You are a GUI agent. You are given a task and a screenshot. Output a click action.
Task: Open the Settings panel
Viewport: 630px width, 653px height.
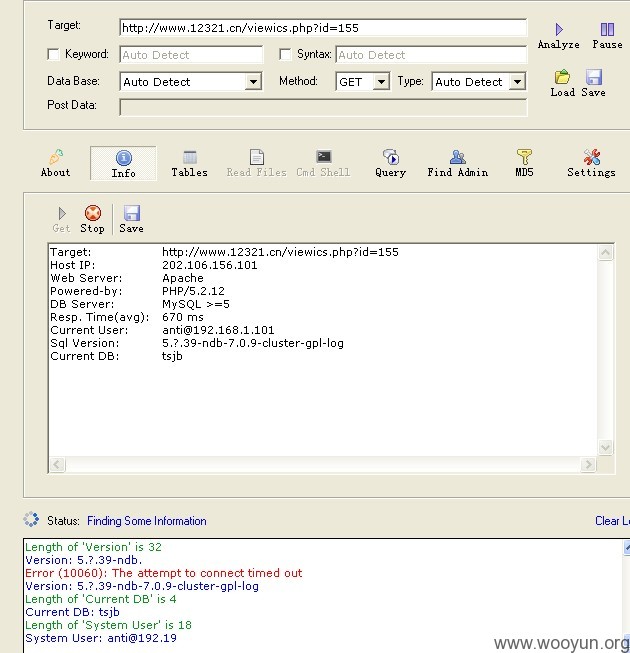click(591, 163)
